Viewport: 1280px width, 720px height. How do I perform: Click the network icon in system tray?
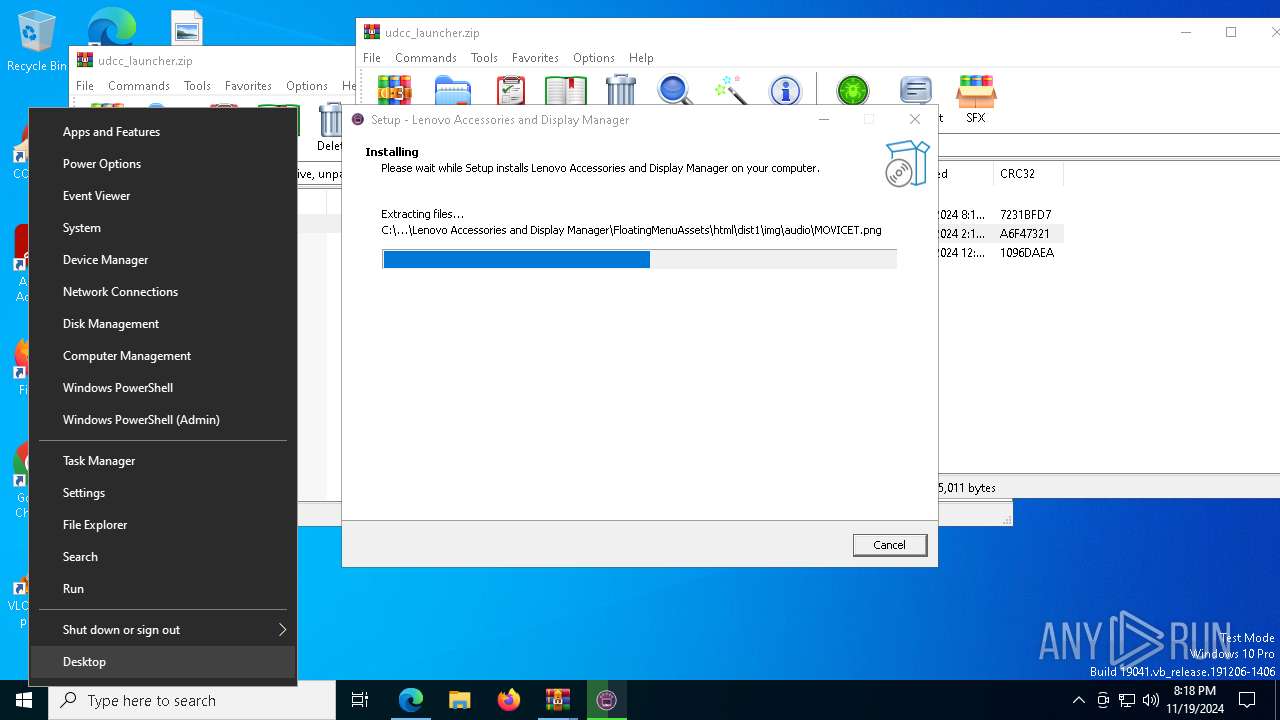pos(1127,700)
